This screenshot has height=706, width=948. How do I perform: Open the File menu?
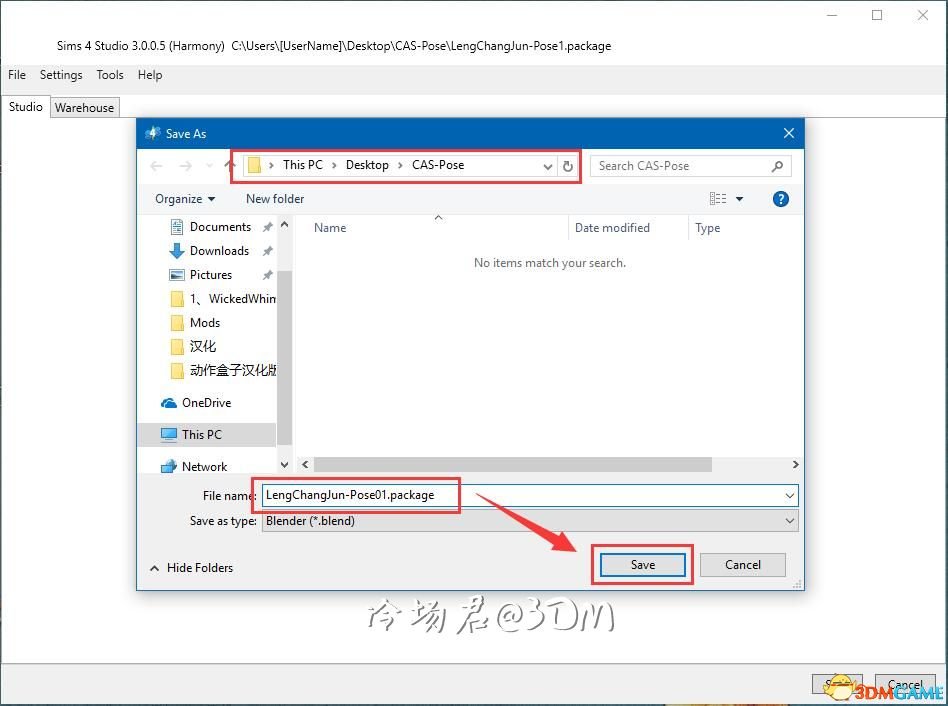point(17,75)
